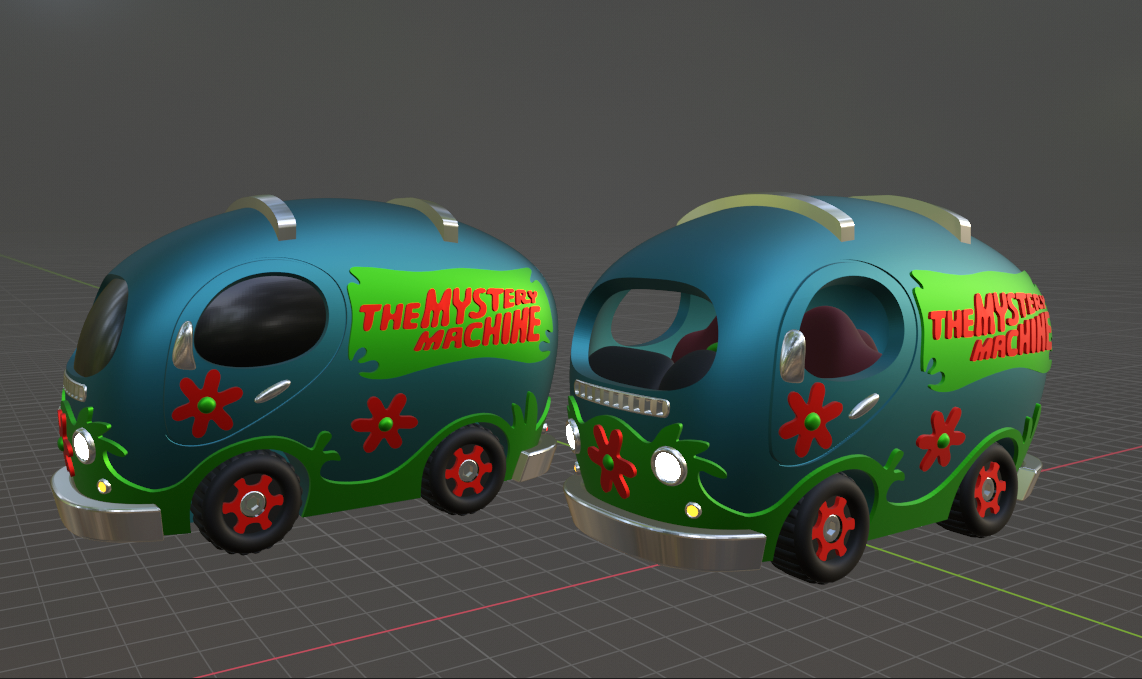Select the left van's Mystery Machine sign
Image resolution: width=1142 pixels, height=679 pixels.
tap(450, 321)
